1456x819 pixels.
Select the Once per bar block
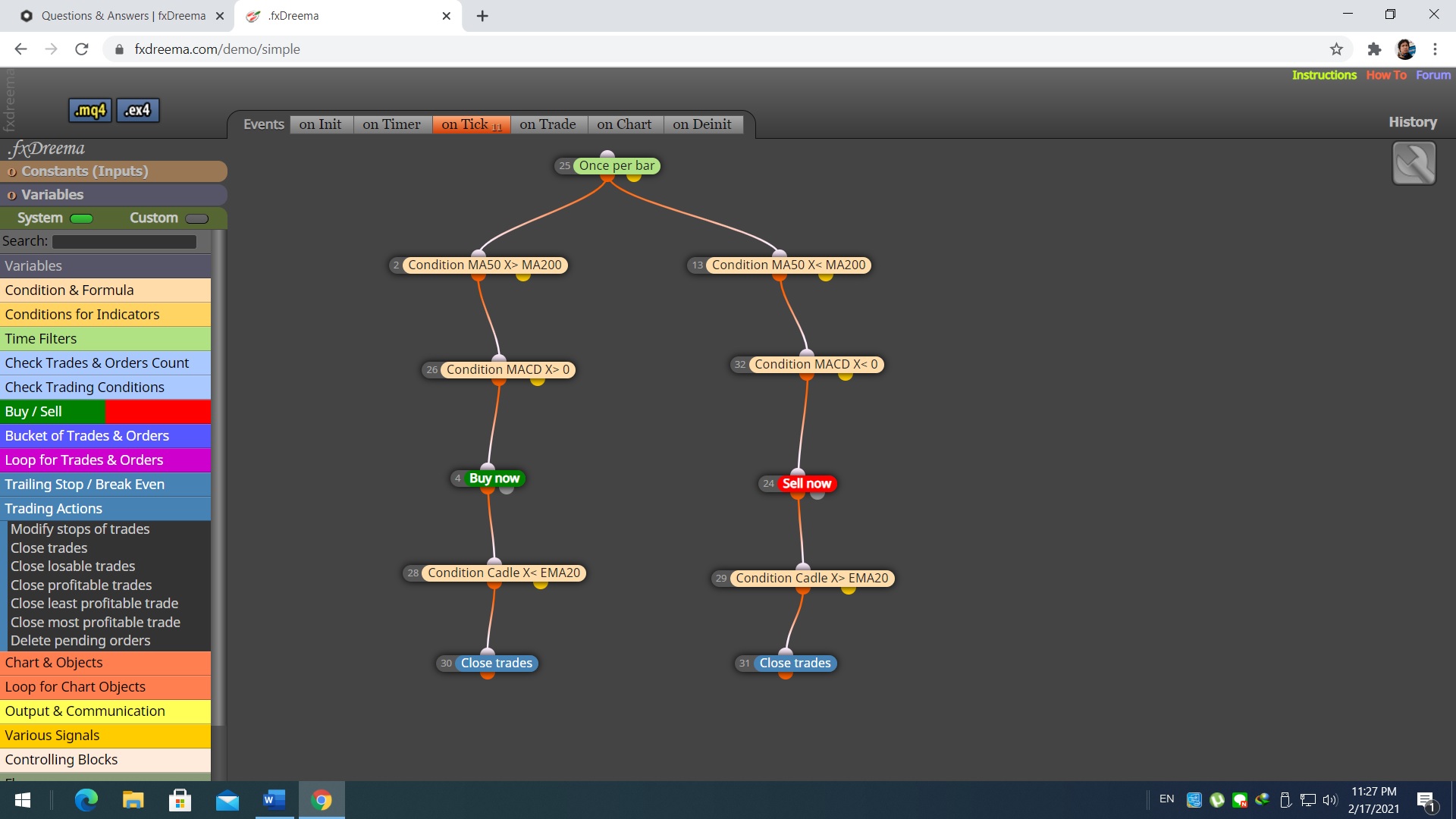(617, 166)
